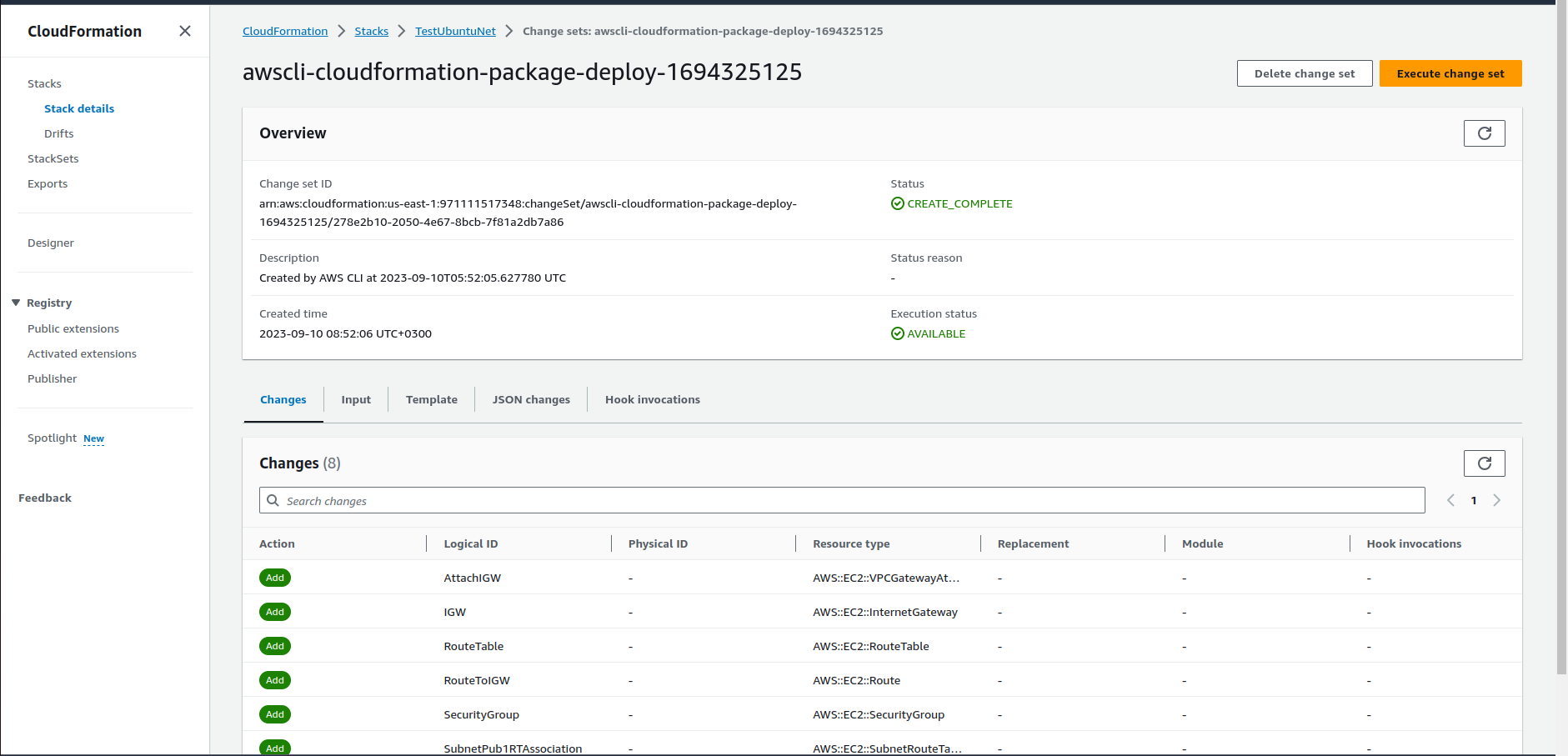1568x756 pixels.
Task: Click the change set ARN text
Action: click(528, 213)
